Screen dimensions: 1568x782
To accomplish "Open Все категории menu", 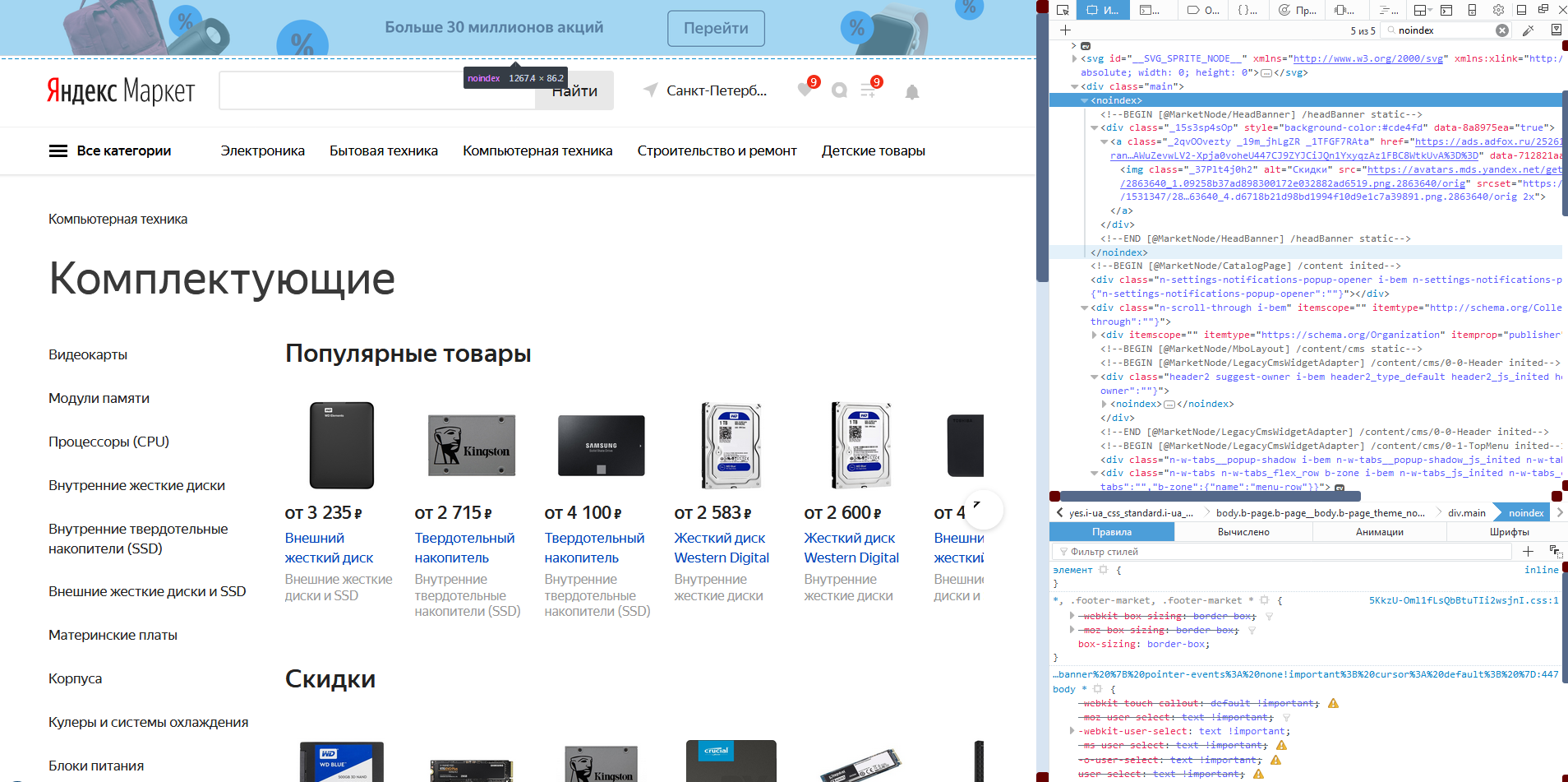I will 110,150.
